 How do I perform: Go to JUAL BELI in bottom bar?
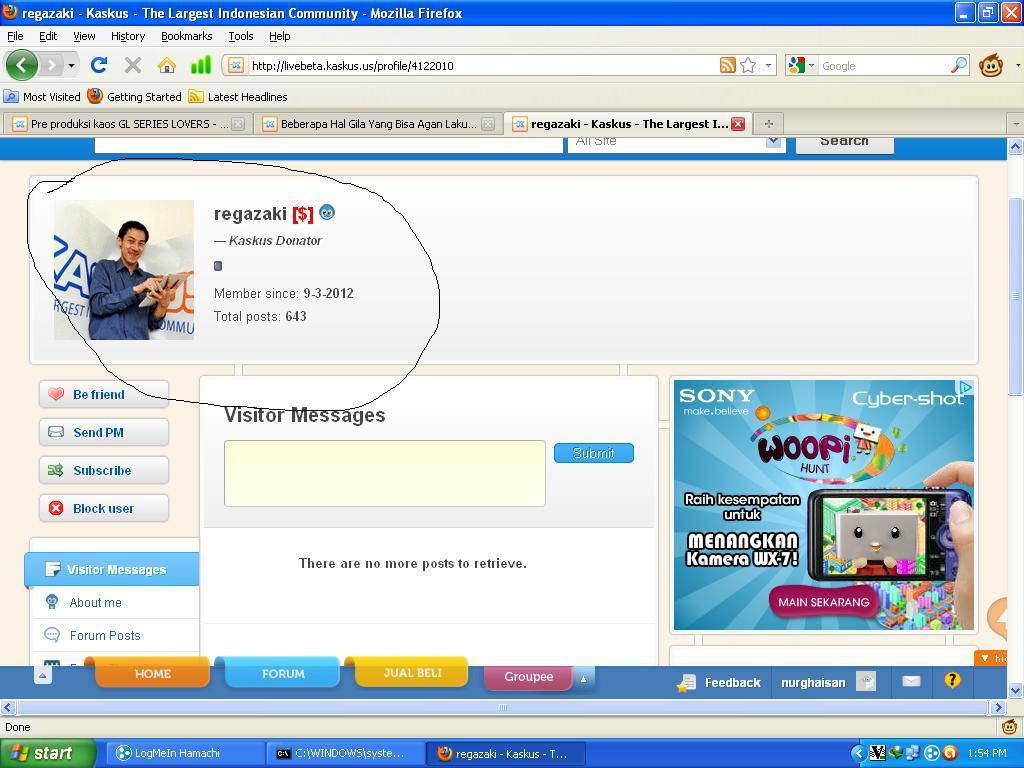point(412,673)
